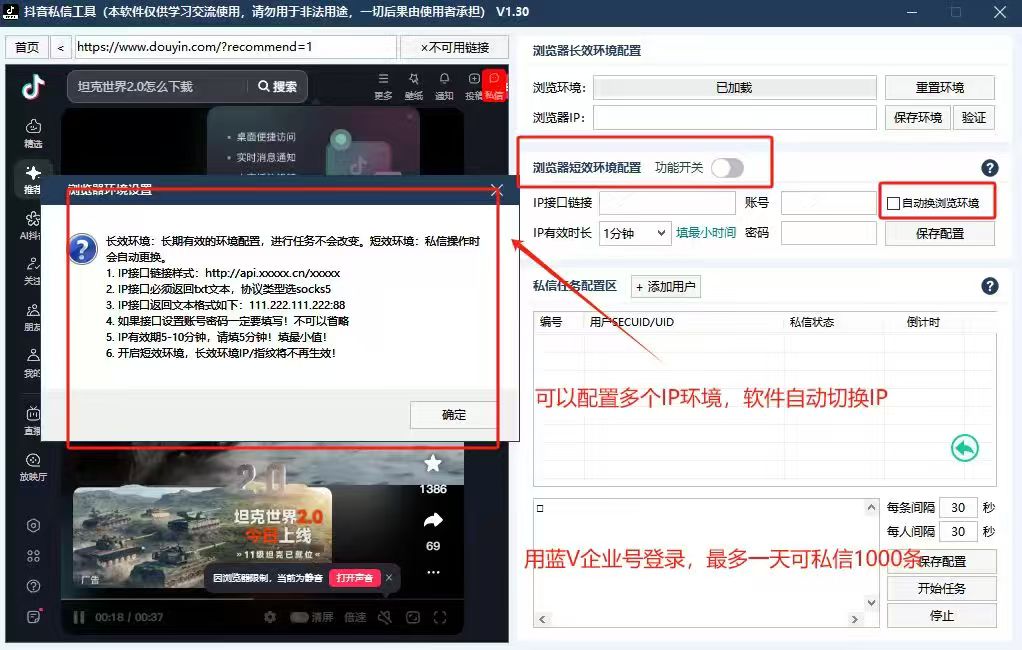Click the 开始任务 button

pos(941,589)
